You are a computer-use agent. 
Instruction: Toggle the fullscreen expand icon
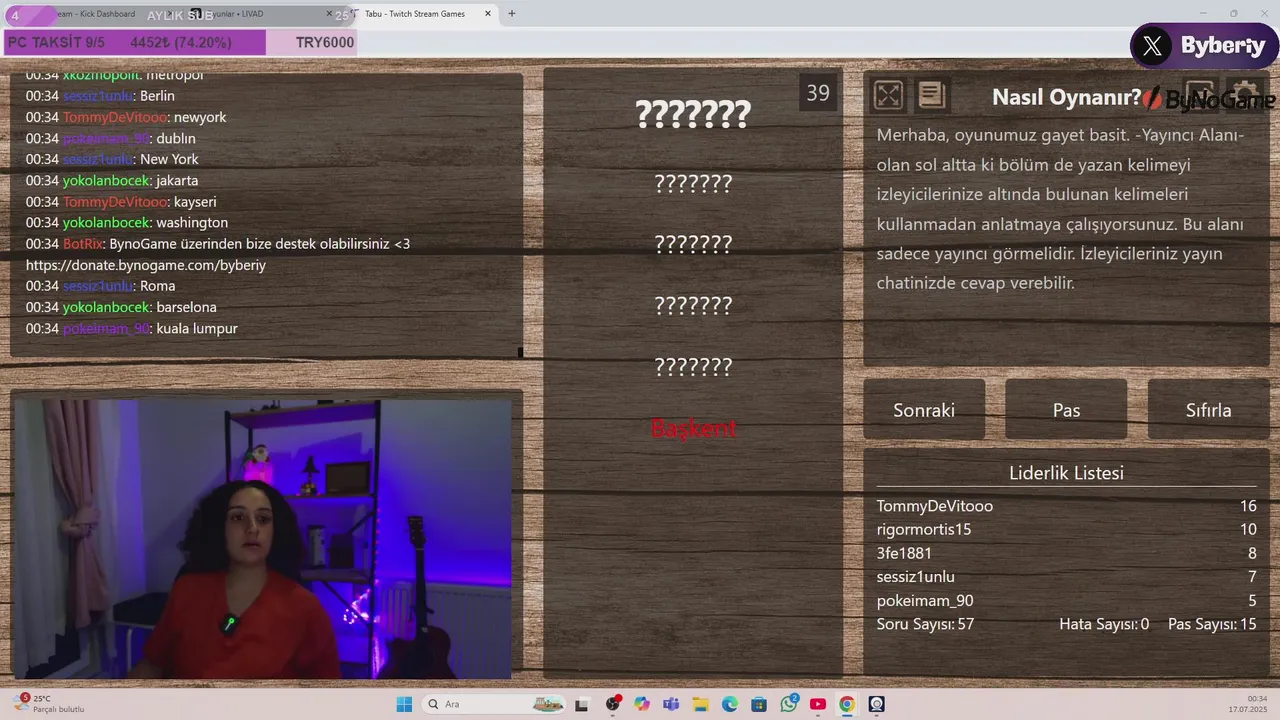pyautogui.click(x=888, y=95)
